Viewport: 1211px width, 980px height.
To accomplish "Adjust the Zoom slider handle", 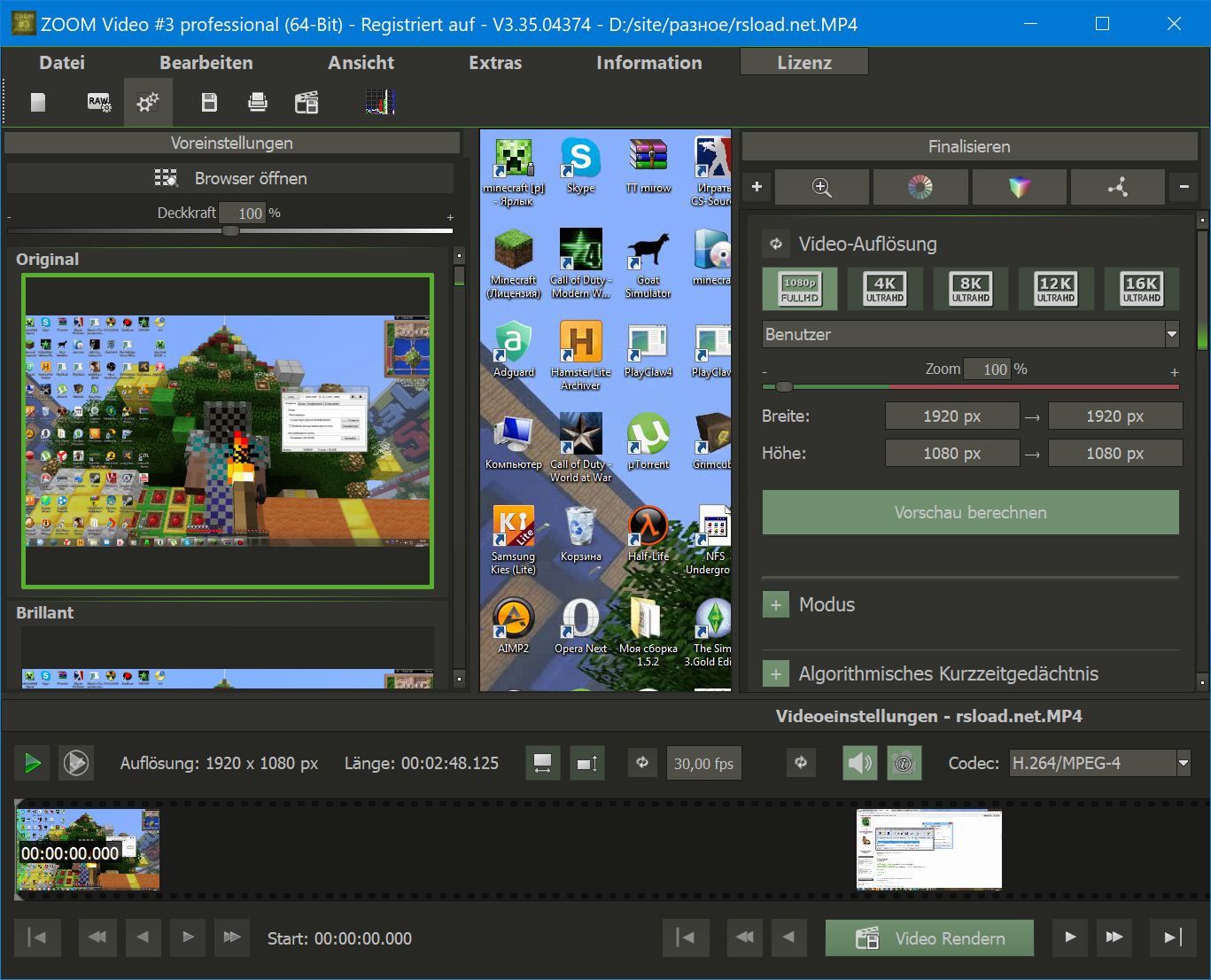I will point(784,386).
